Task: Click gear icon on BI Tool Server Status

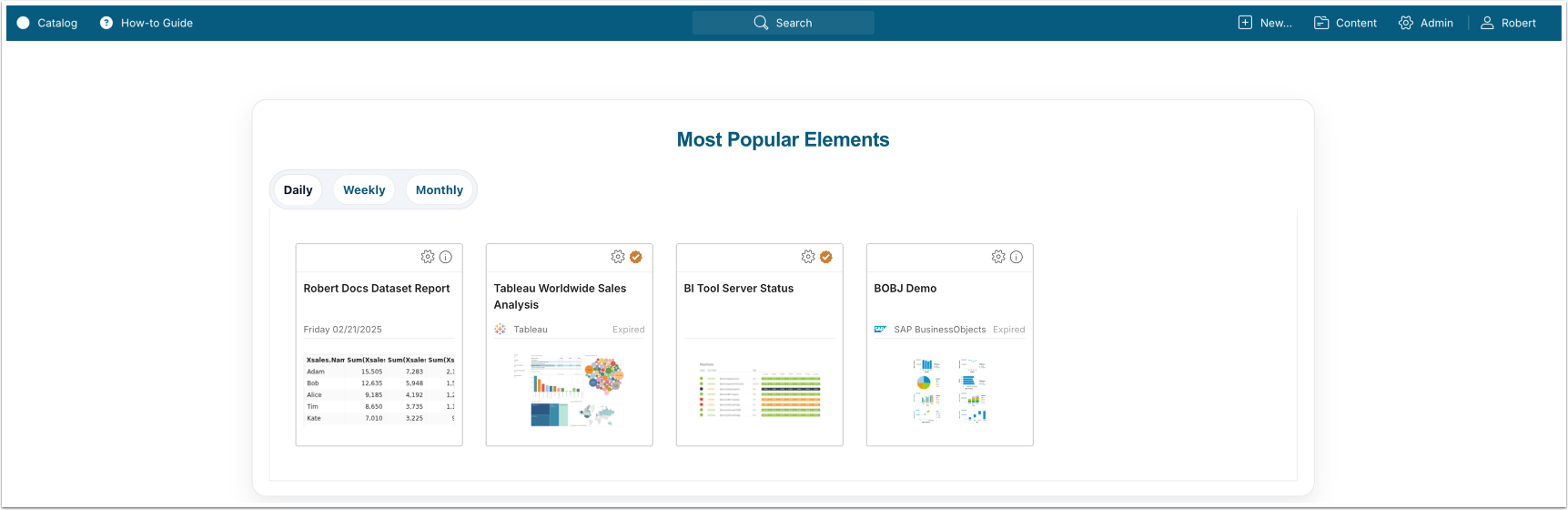Action: (808, 257)
